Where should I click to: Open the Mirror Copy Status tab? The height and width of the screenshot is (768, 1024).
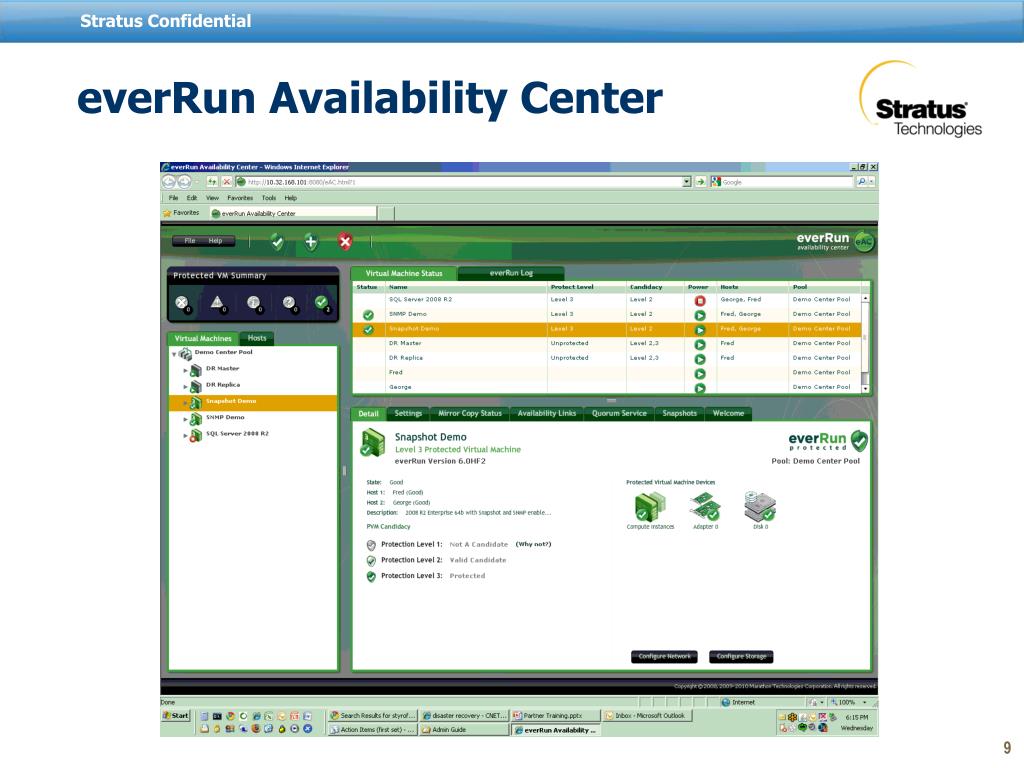(470, 413)
